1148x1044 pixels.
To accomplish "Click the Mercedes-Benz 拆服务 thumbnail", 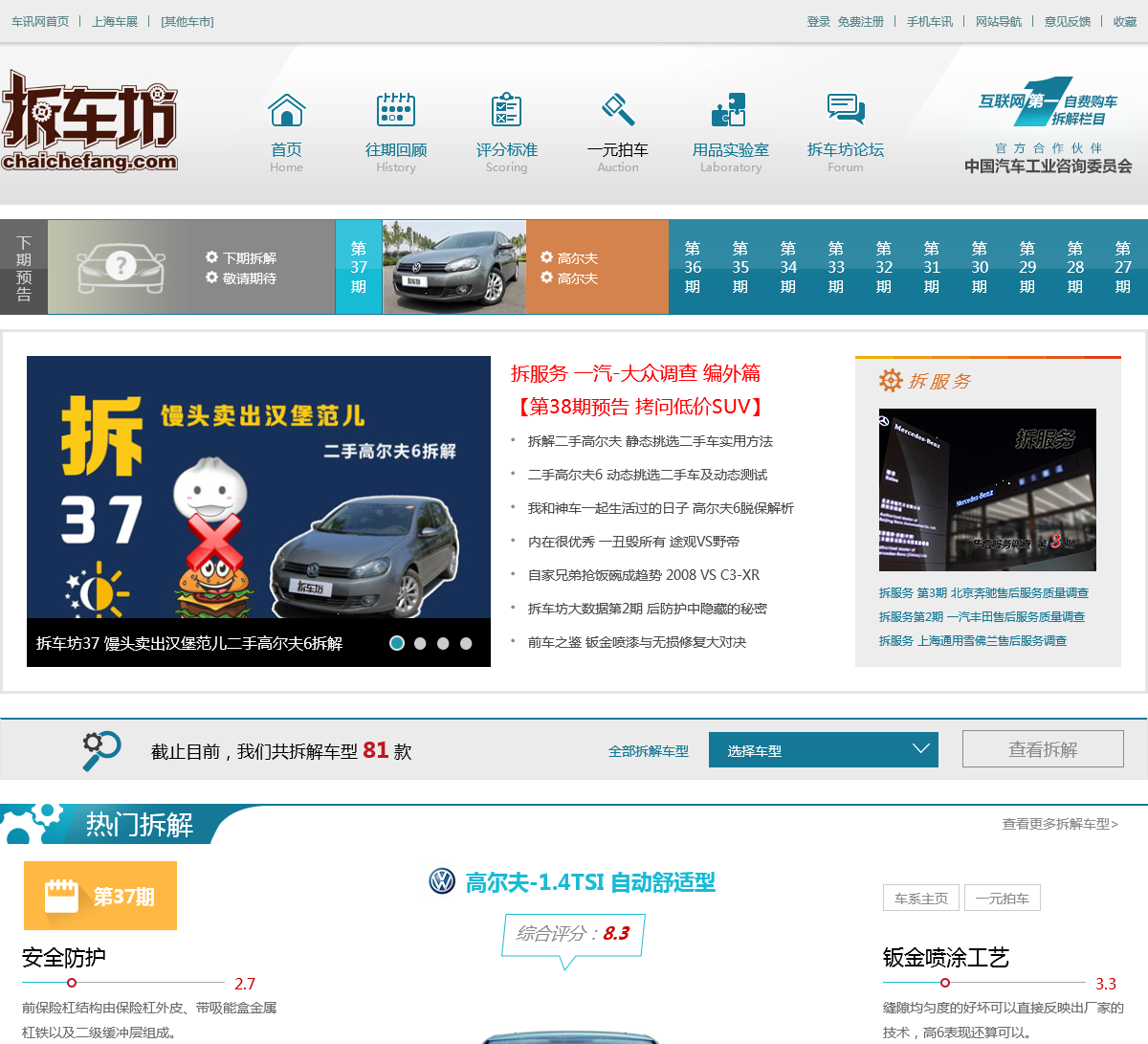I will pyautogui.click(x=987, y=490).
